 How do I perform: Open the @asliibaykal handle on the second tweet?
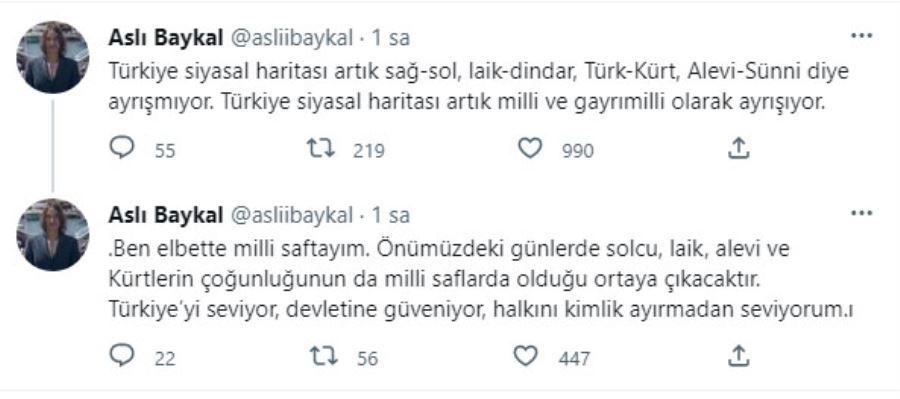[292, 215]
